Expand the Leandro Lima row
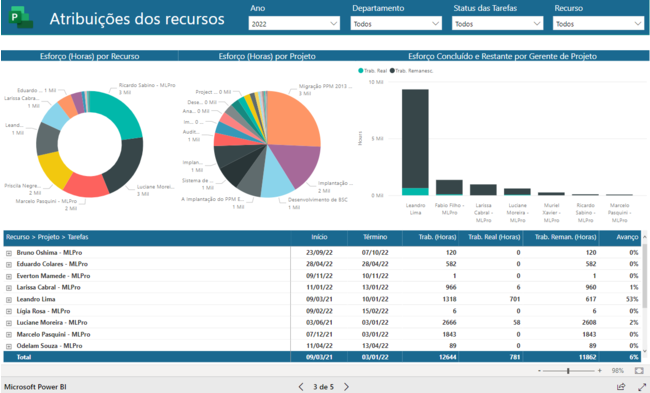650x393 pixels. 9,299
